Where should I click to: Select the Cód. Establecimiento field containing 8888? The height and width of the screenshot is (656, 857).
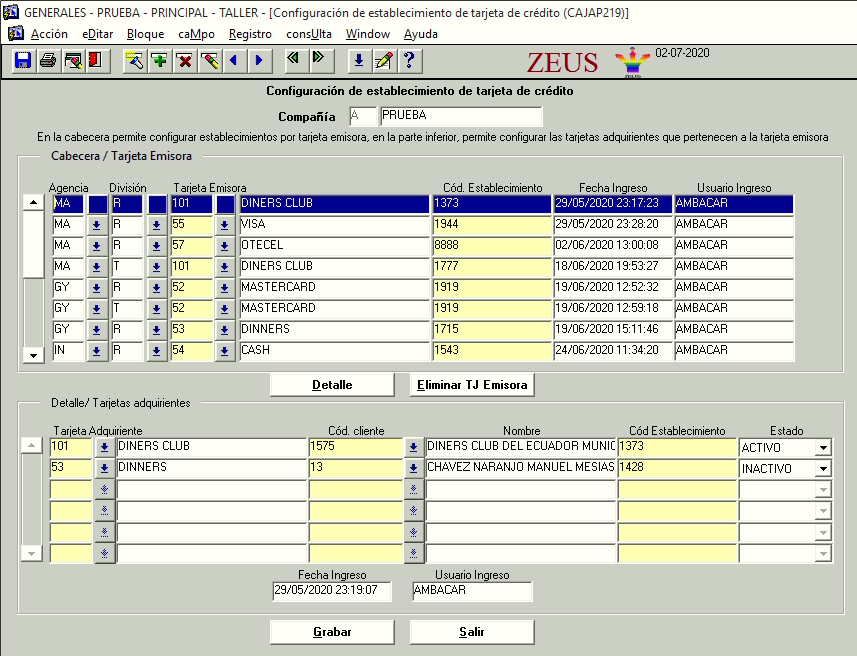(x=490, y=246)
